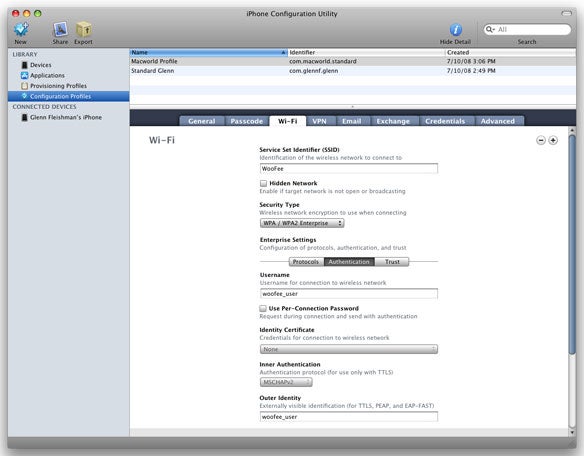
Task: Click the com.glennf.glenn identifier cell
Action: click(x=314, y=71)
